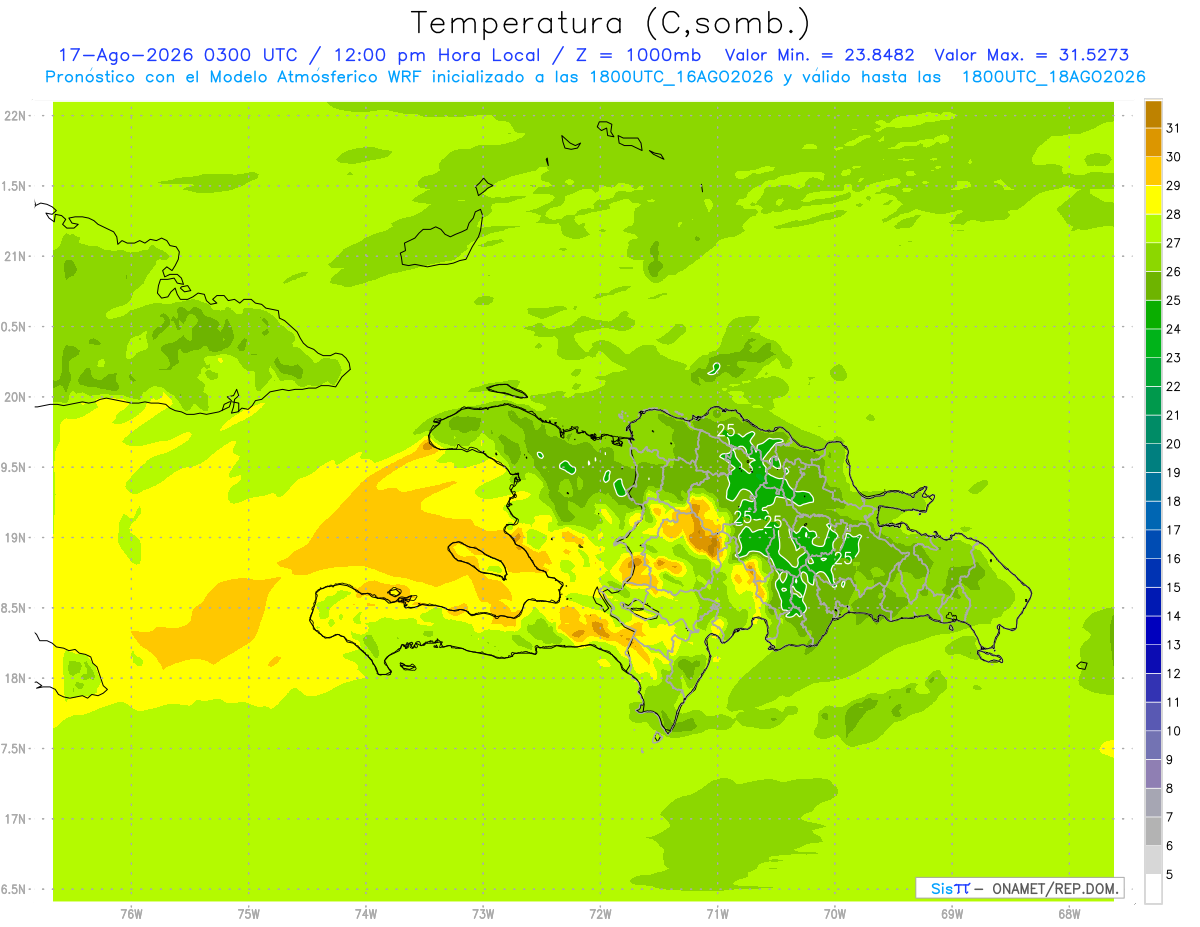Select the "Valor Max. = 31.5273" value
The image size is (1200, 927).
pyautogui.click(x=1032, y=55)
